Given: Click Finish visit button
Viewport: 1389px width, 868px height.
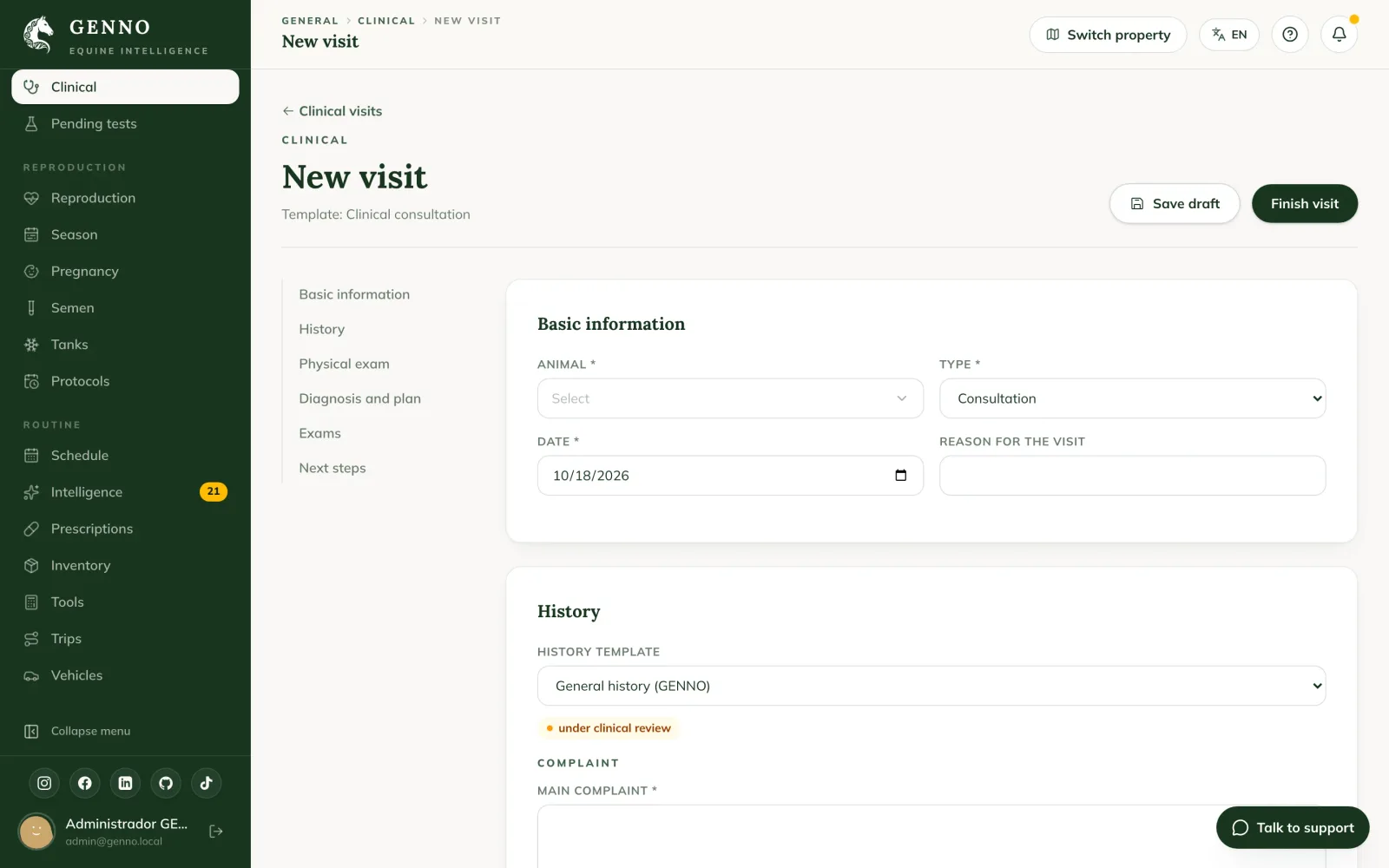Looking at the screenshot, I should [x=1305, y=203].
